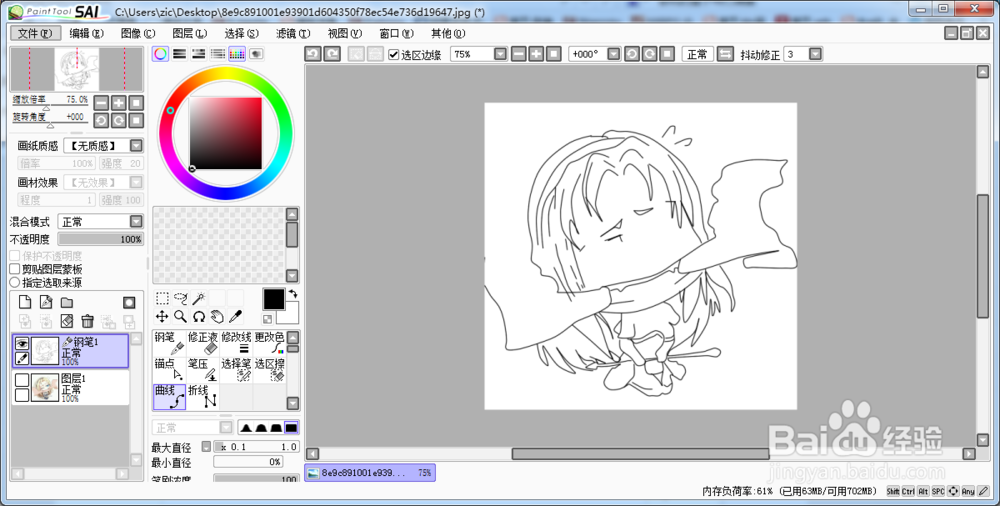The height and width of the screenshot is (506, 1000).
Task: Click the 不透明度 opacity slider
Action: coord(101,239)
